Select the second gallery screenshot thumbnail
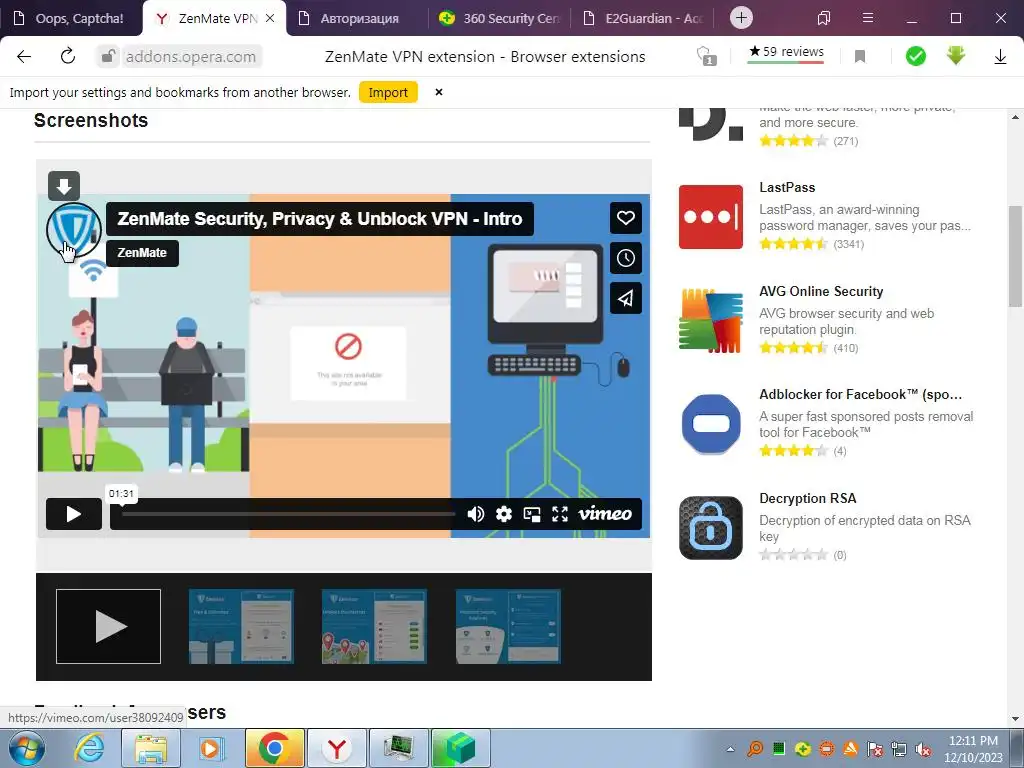This screenshot has width=1024, height=768. pyautogui.click(x=241, y=626)
